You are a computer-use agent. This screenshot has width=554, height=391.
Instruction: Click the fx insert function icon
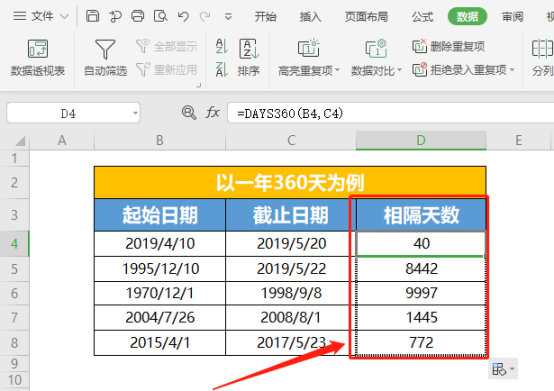[213, 113]
